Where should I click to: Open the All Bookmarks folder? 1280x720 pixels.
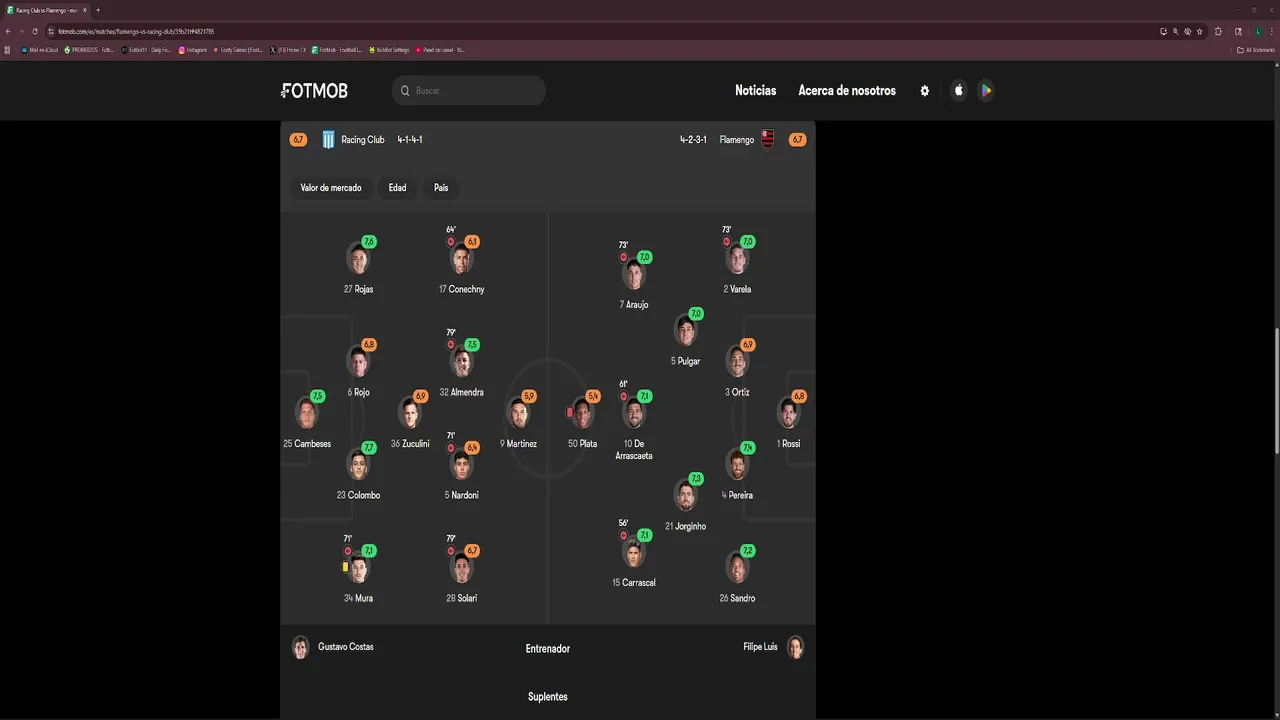tap(1256, 50)
